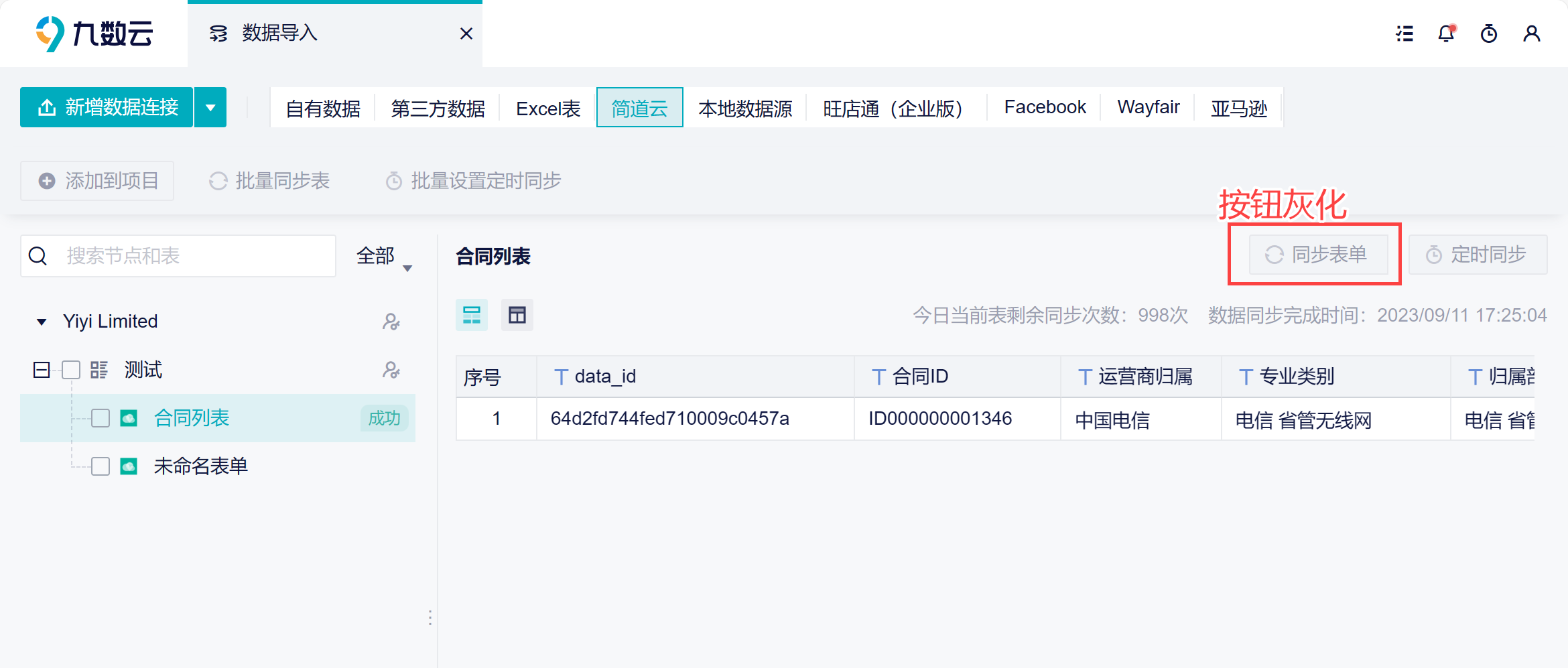The image size is (1568, 668).
Task: Open the task list icon in header
Action: [1404, 34]
